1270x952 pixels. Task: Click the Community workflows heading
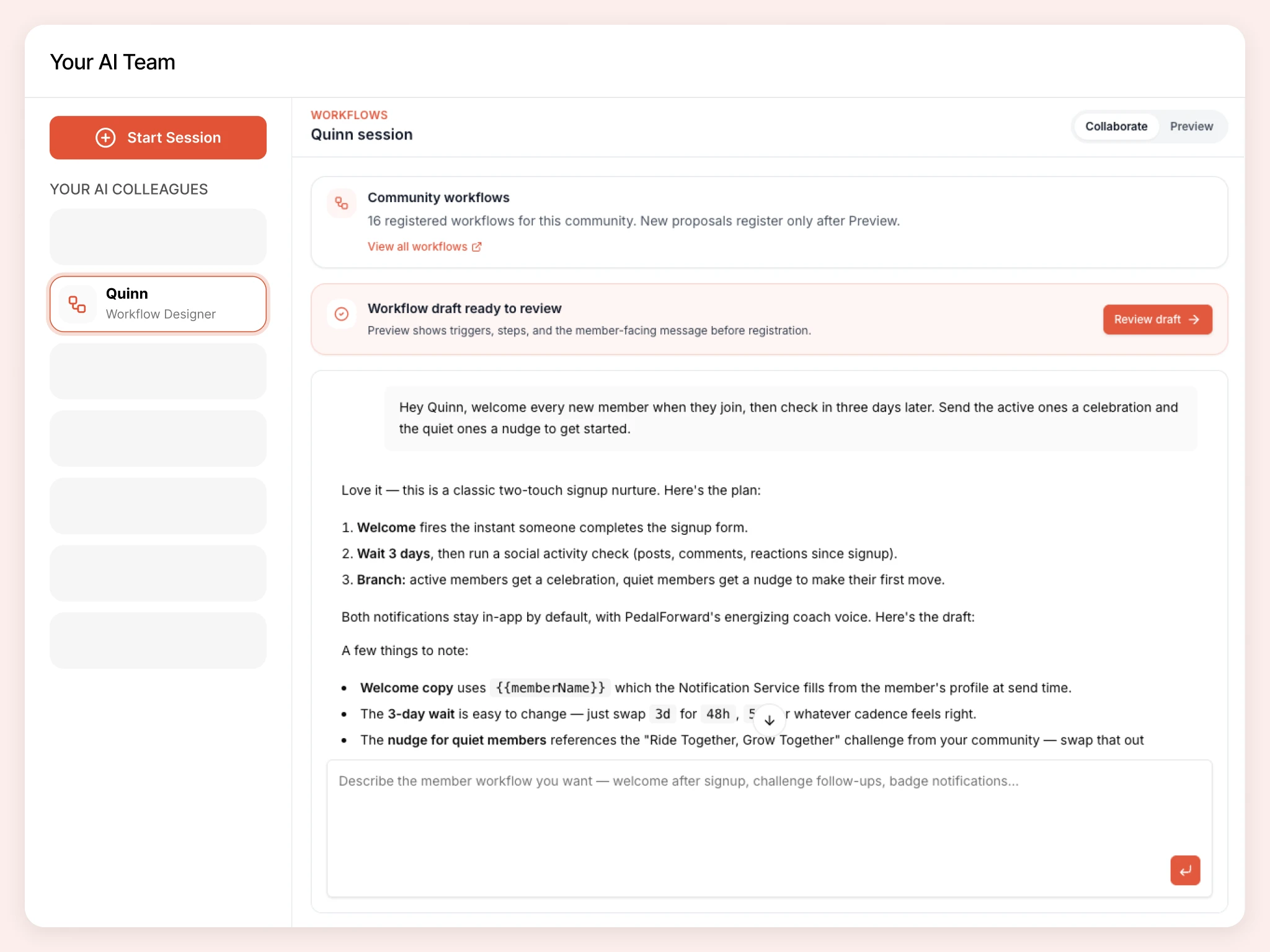pyautogui.click(x=438, y=198)
